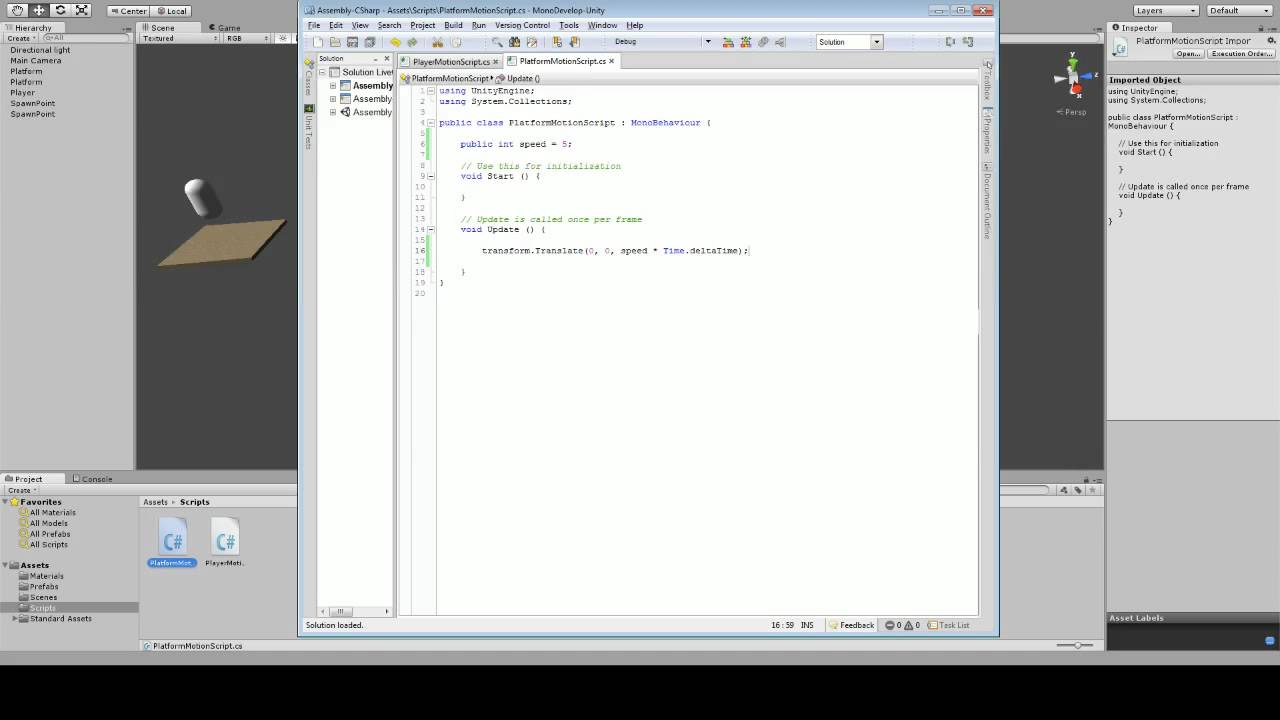Viewport: 1280px width, 720px height.
Task: Click Redo arrow in MonoDevelop toolbar
Action: click(412, 42)
